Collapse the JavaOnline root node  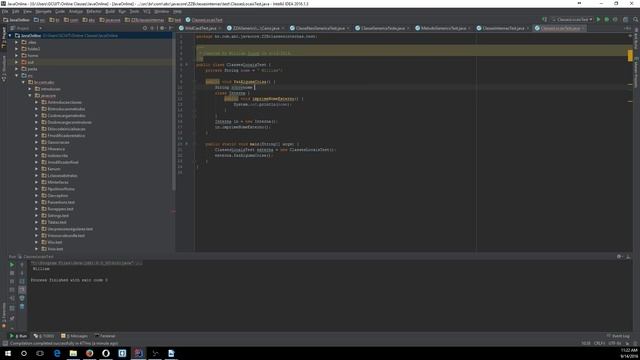pyautogui.click(x=10, y=36)
